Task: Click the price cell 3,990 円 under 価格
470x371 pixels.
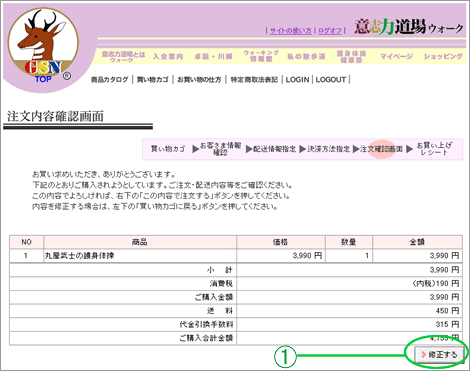Action: point(281,256)
